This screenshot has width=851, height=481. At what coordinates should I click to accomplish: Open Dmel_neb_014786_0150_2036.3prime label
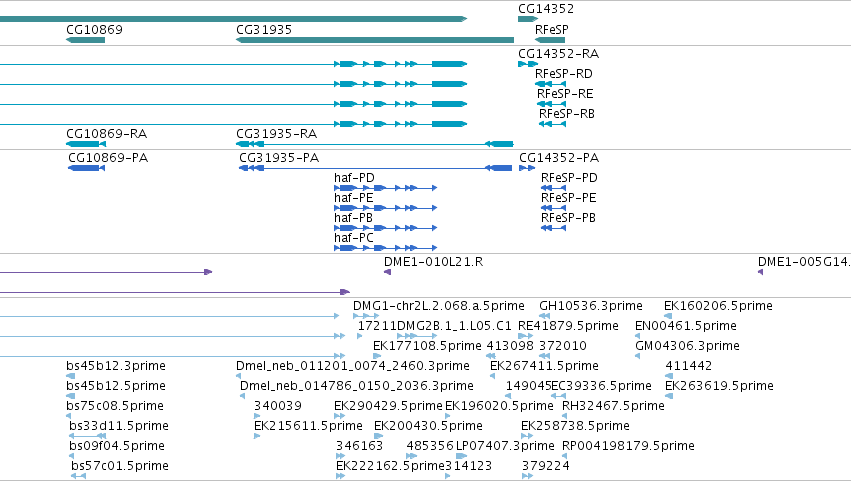[357, 386]
